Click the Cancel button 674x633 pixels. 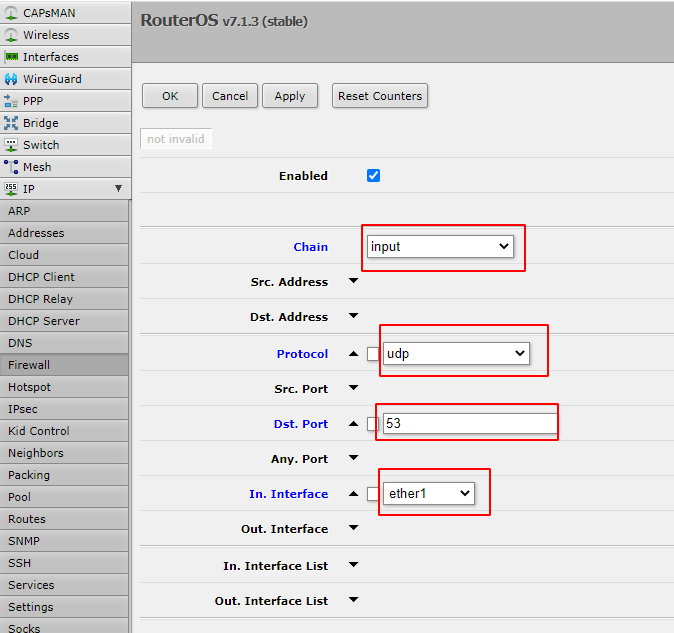[230, 96]
